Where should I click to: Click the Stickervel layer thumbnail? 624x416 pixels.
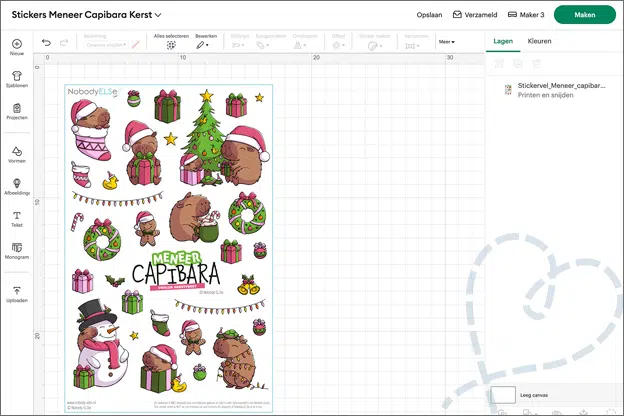(508, 90)
